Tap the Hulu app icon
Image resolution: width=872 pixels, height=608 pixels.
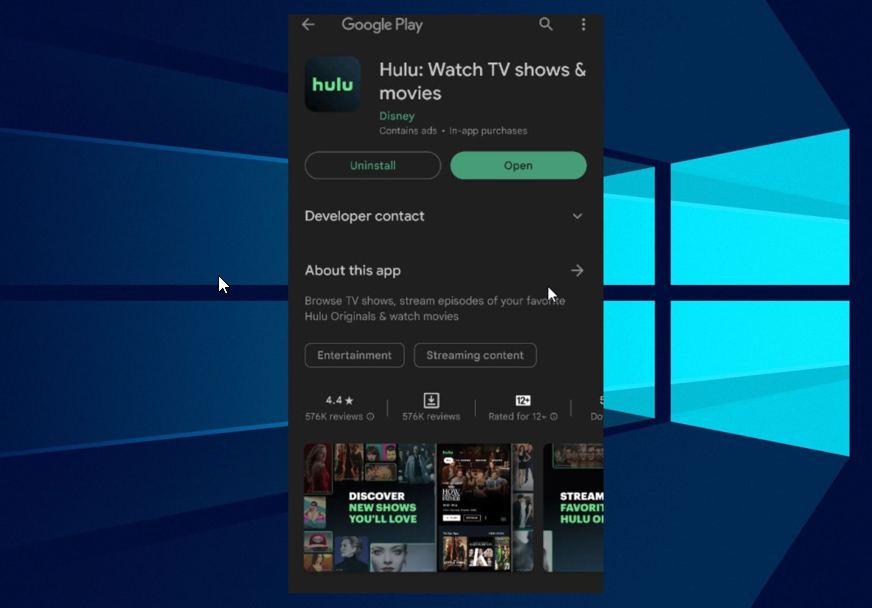point(333,84)
